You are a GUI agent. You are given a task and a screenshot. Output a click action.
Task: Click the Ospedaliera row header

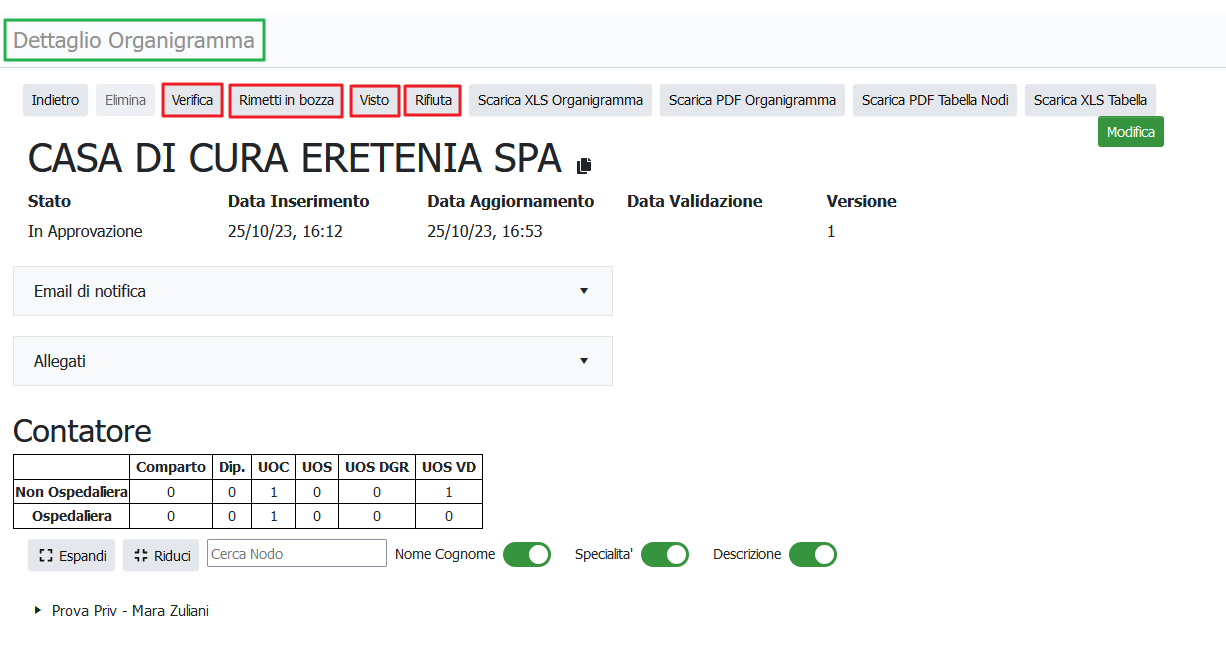72,516
